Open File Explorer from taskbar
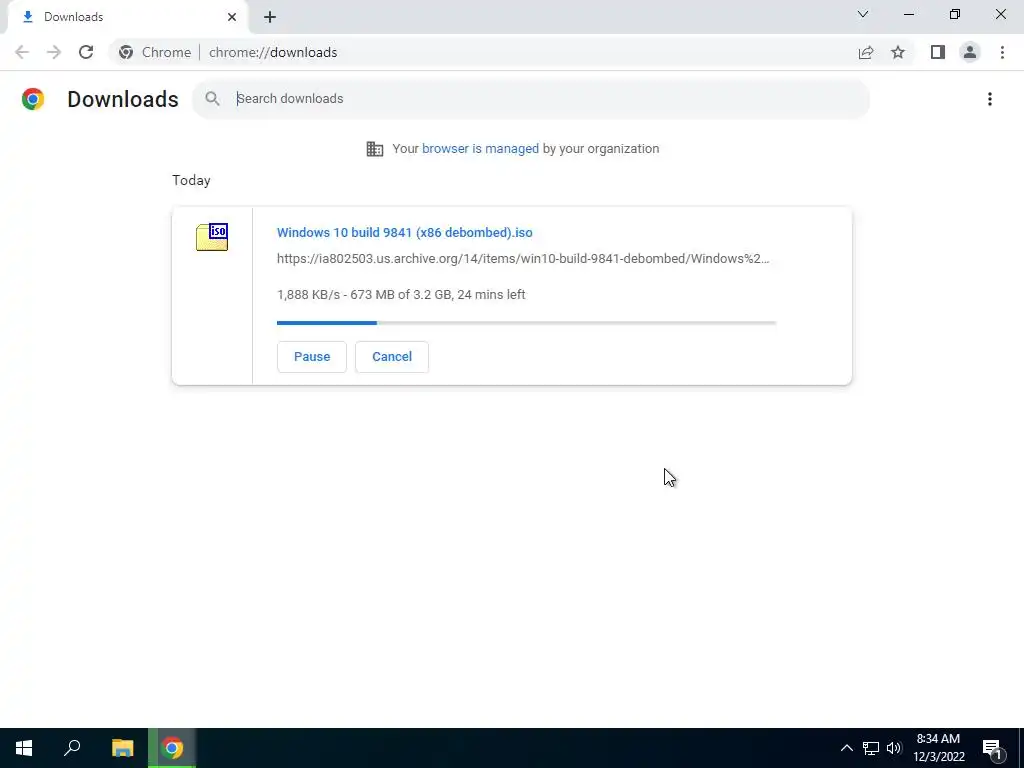The image size is (1024, 768). click(122, 748)
